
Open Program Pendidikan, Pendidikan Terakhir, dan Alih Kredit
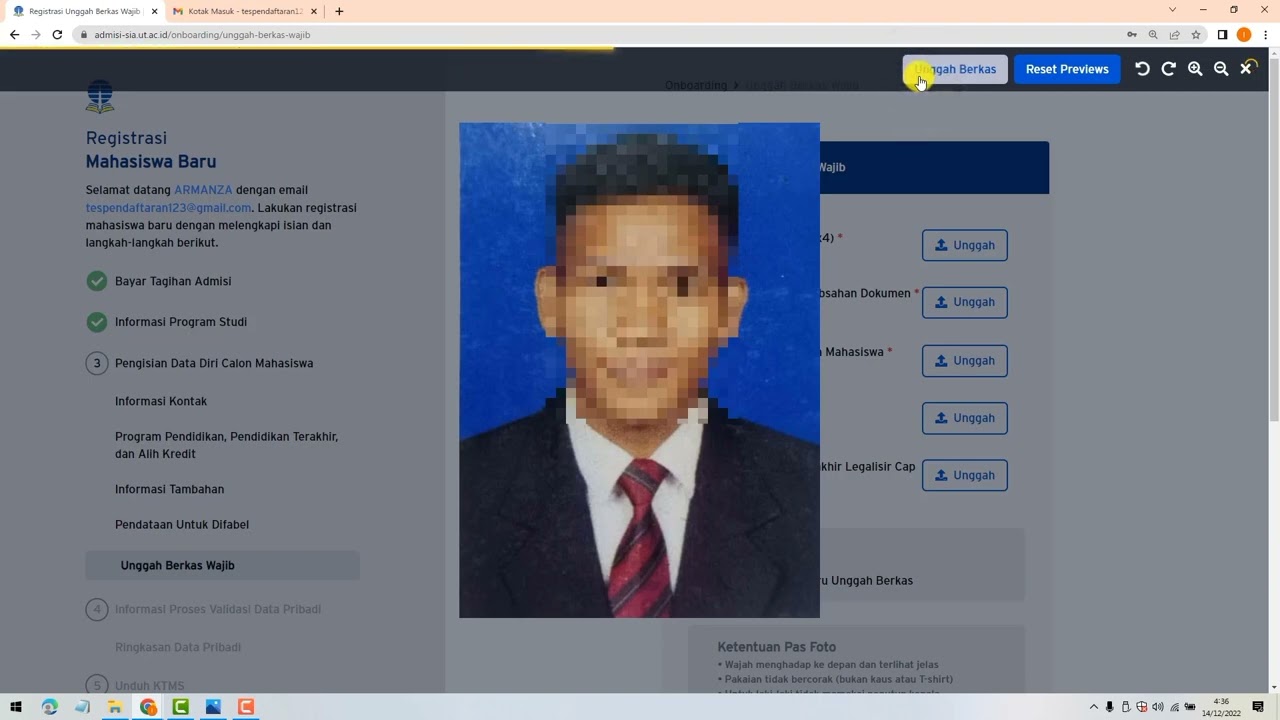(x=226, y=445)
